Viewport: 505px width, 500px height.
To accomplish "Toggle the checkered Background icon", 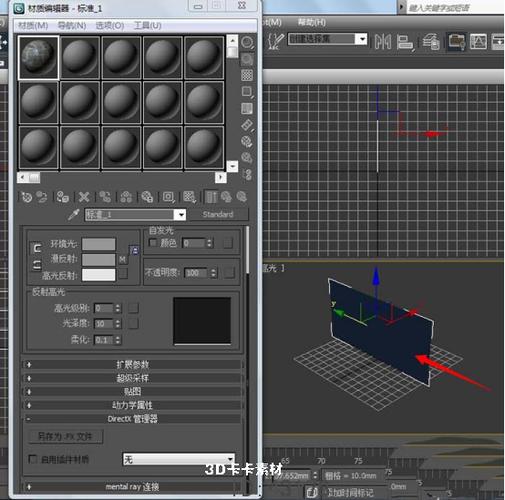I will pos(247,75).
